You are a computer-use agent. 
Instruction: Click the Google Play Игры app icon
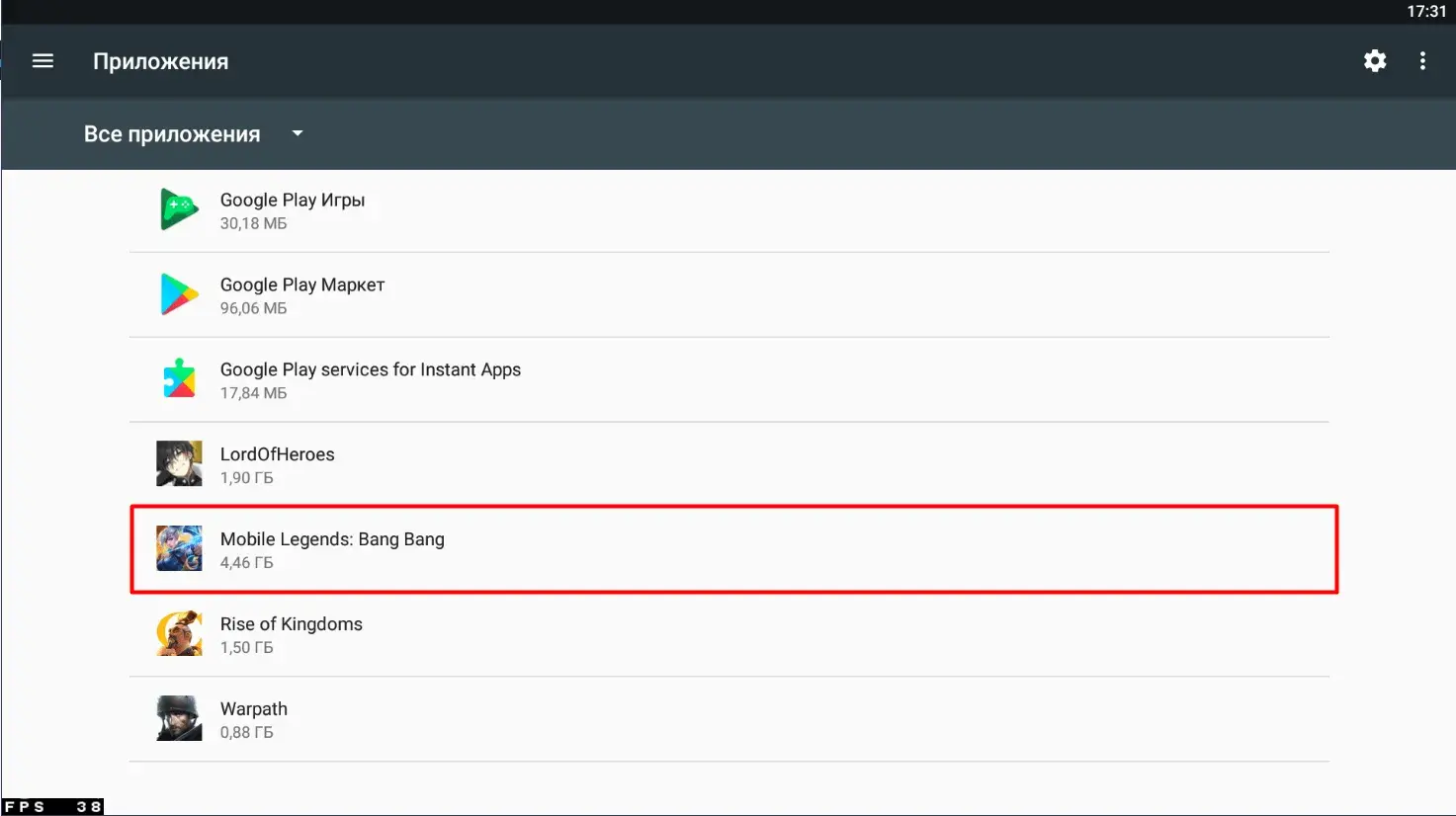point(179,209)
